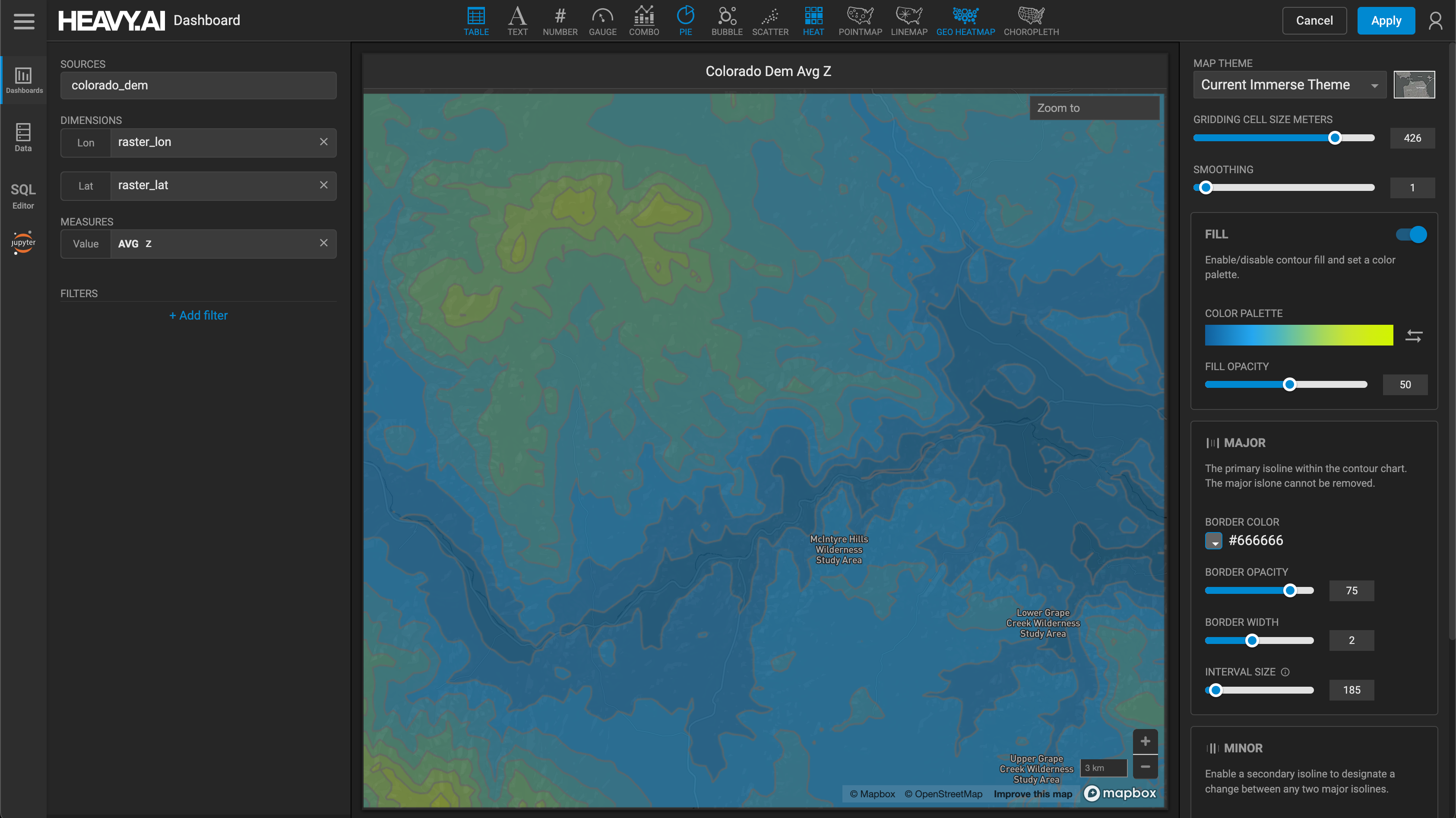Open the user profile icon
Image resolution: width=1456 pixels, height=818 pixels.
pyautogui.click(x=1435, y=21)
